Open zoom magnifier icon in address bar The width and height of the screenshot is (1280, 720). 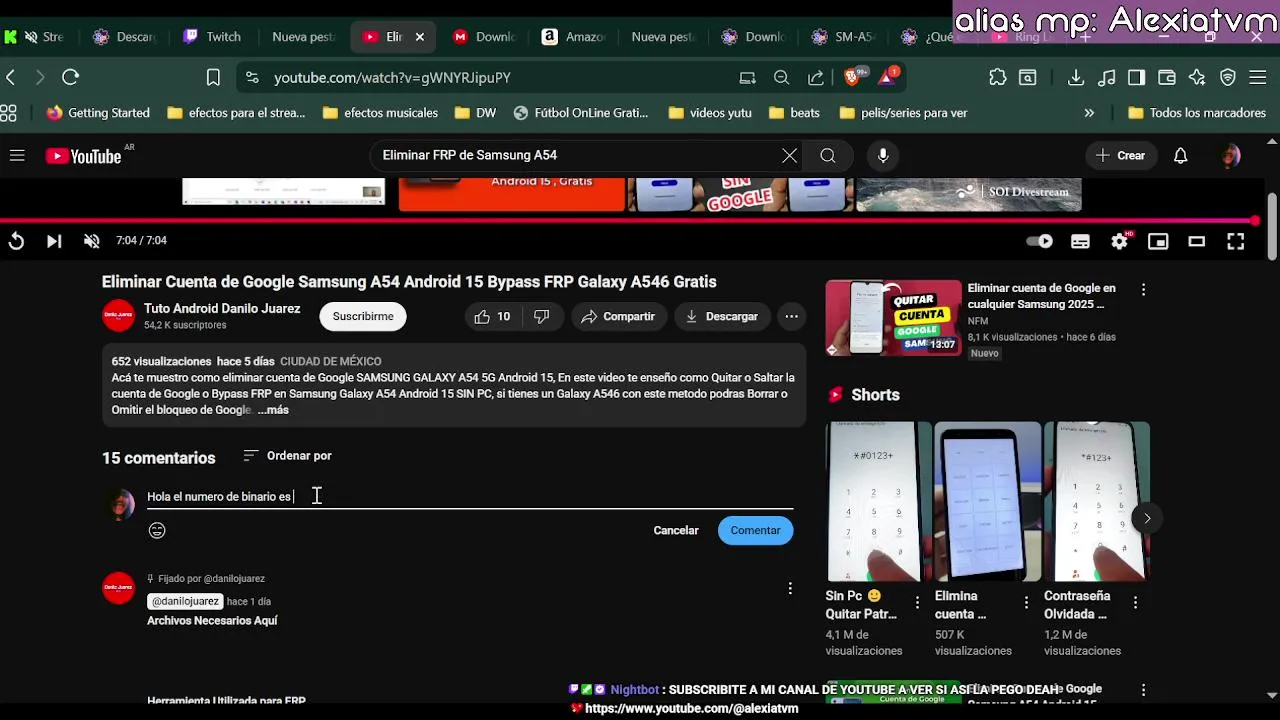click(x=781, y=77)
